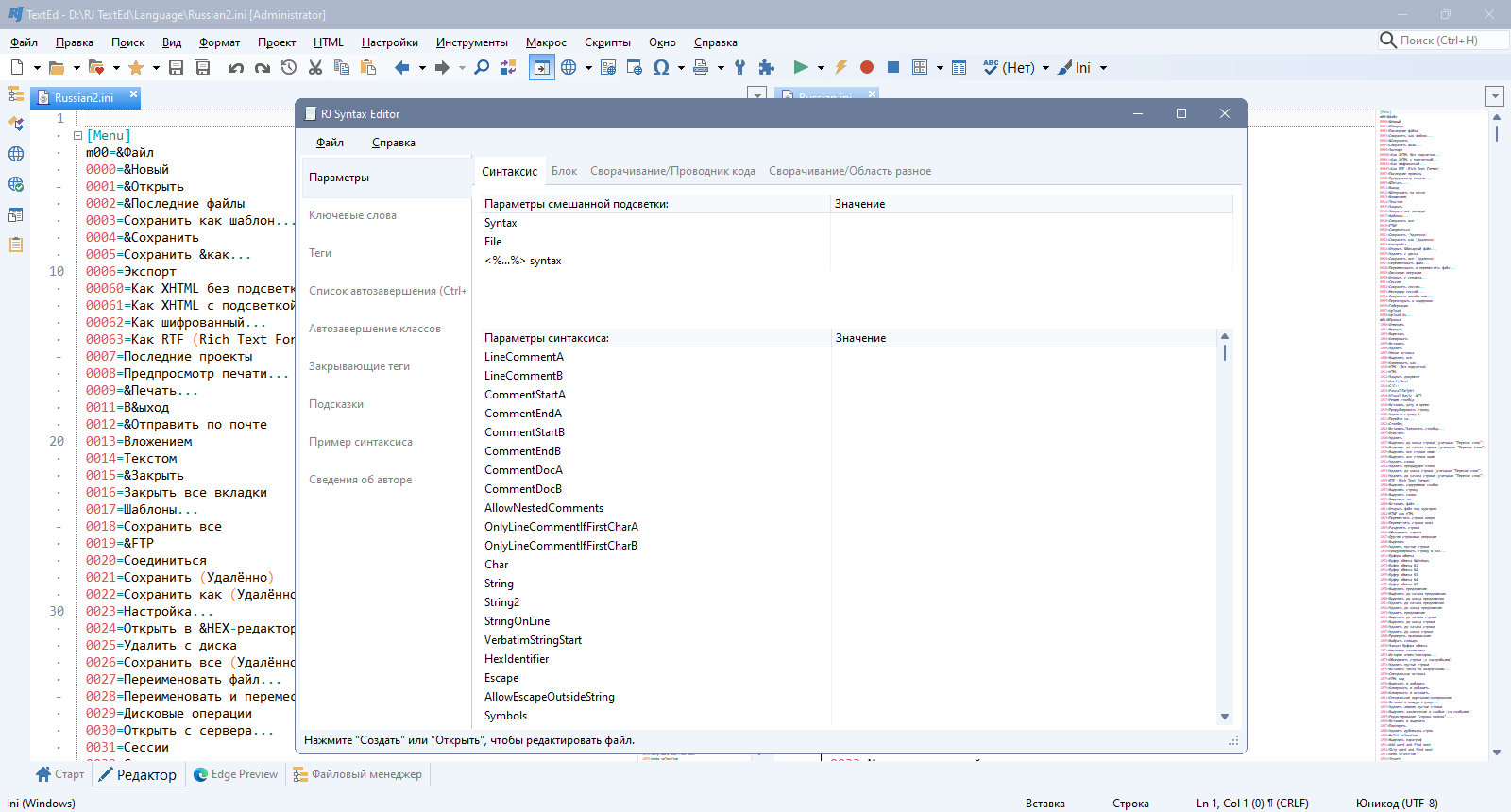Click the undo arrow icon
This screenshot has height=812, width=1511.
[x=236, y=67]
